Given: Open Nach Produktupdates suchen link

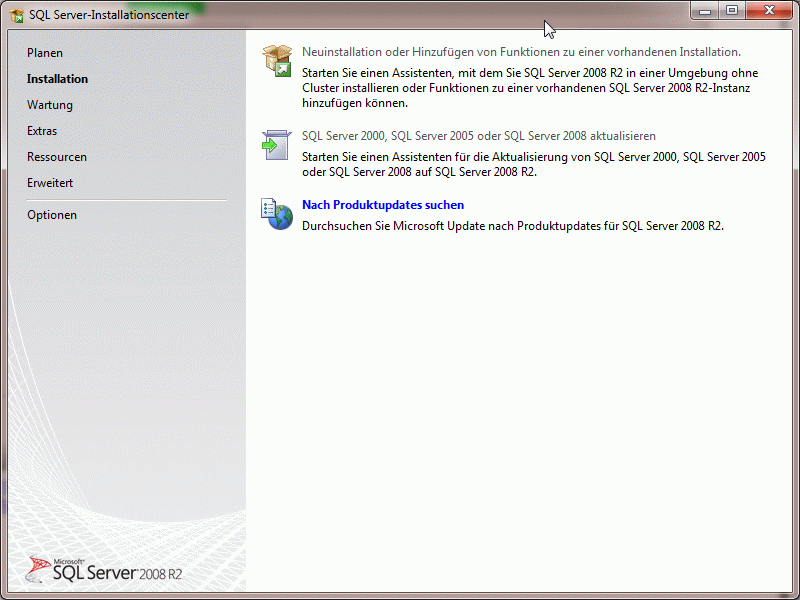Looking at the screenshot, I should pyautogui.click(x=383, y=205).
